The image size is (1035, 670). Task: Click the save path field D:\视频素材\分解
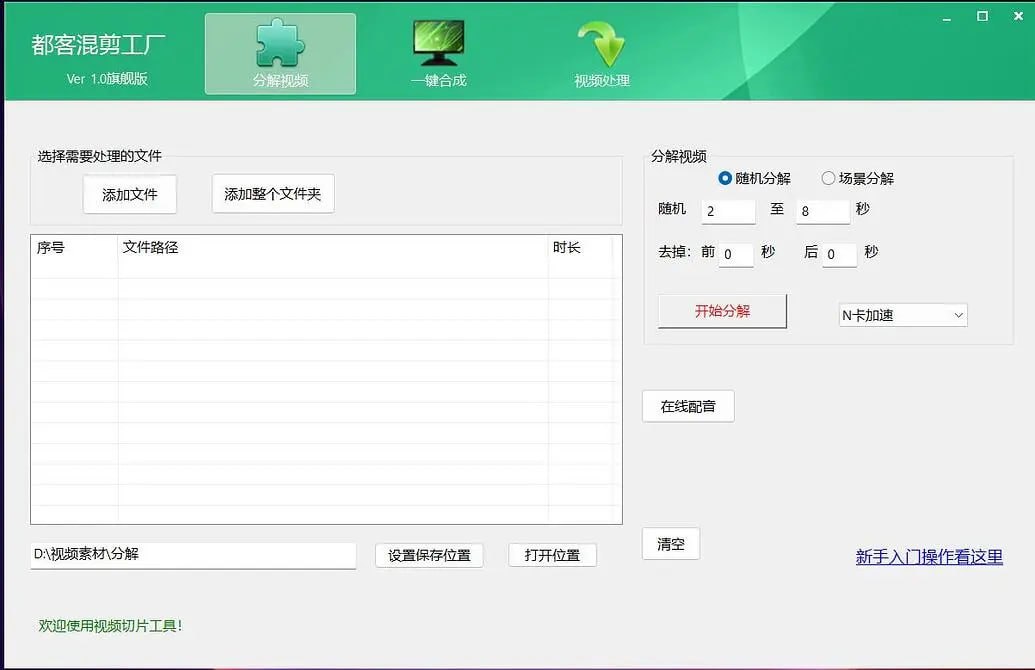click(193, 555)
